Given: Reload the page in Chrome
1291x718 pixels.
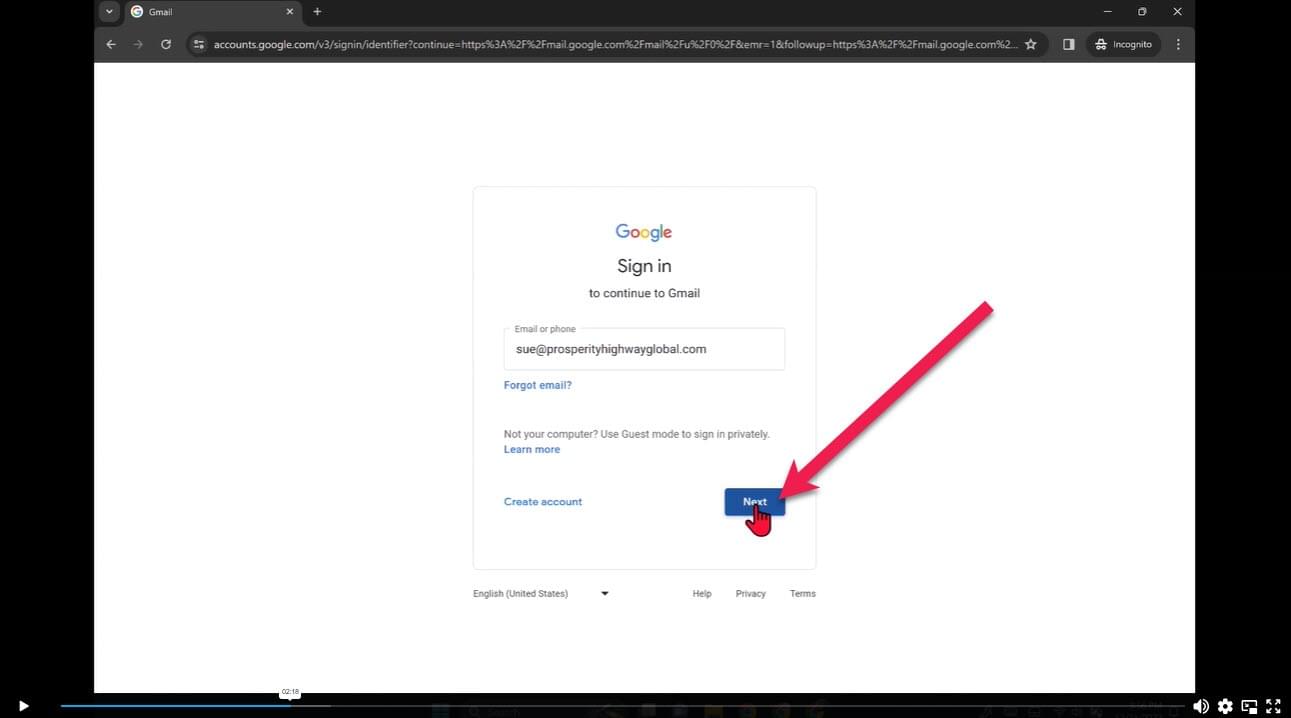Looking at the screenshot, I should click(166, 44).
